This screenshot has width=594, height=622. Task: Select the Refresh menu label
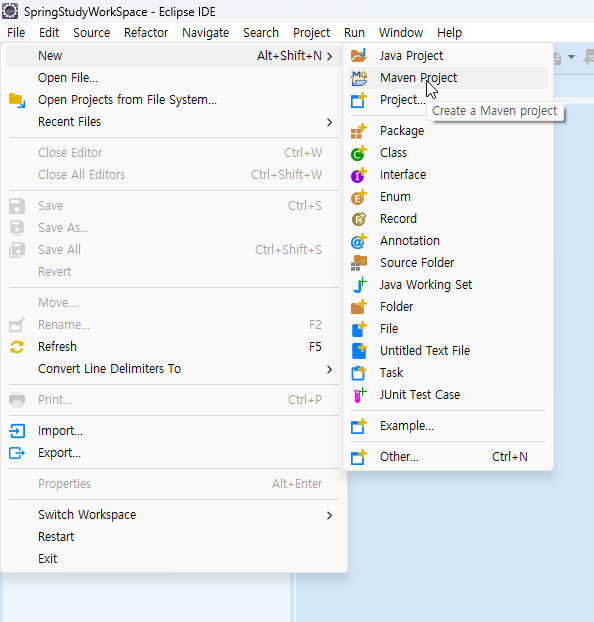(x=57, y=347)
